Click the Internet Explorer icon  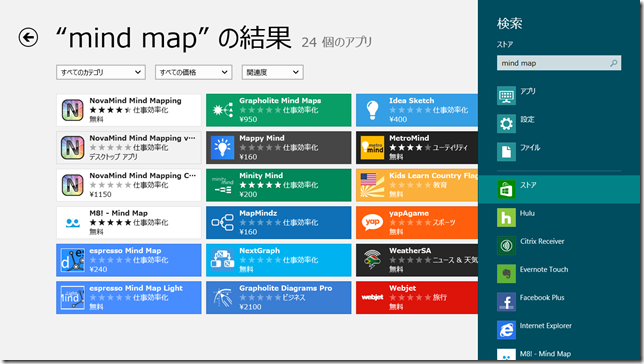(x=506, y=330)
